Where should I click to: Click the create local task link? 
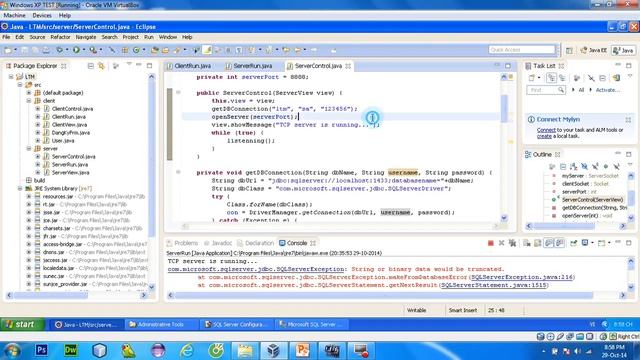(544, 136)
